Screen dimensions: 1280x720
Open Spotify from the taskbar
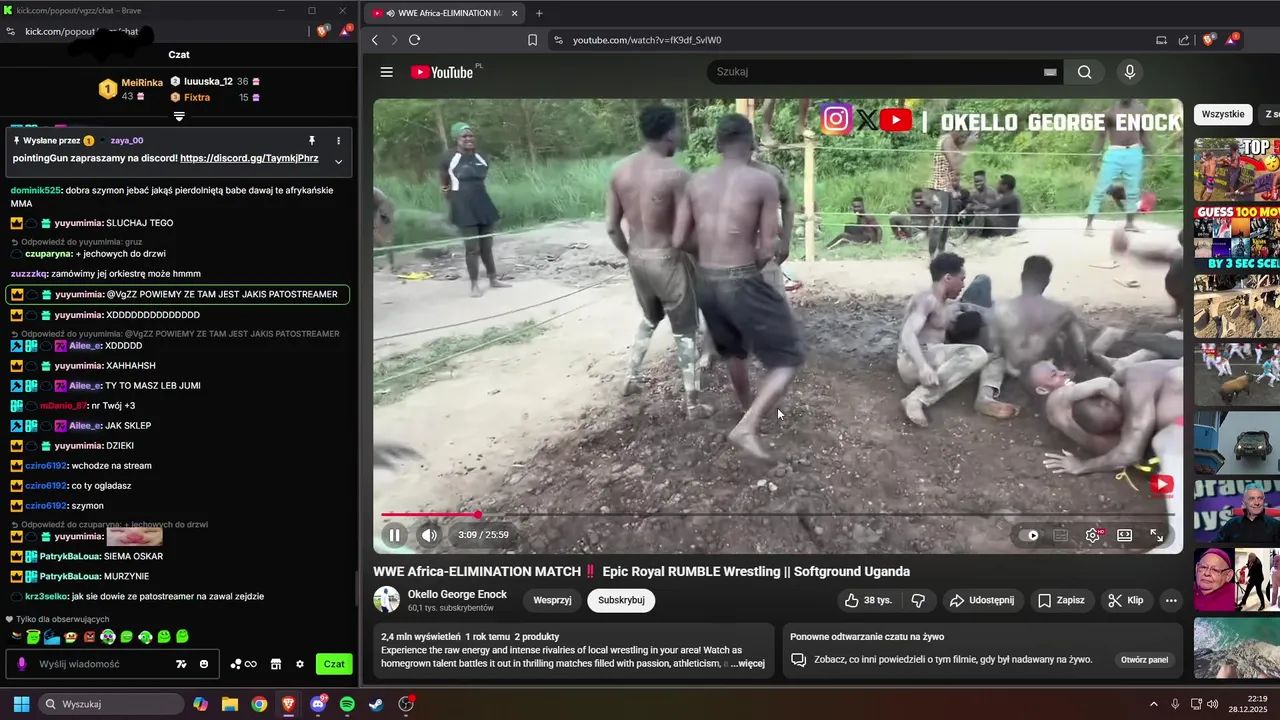(x=347, y=704)
